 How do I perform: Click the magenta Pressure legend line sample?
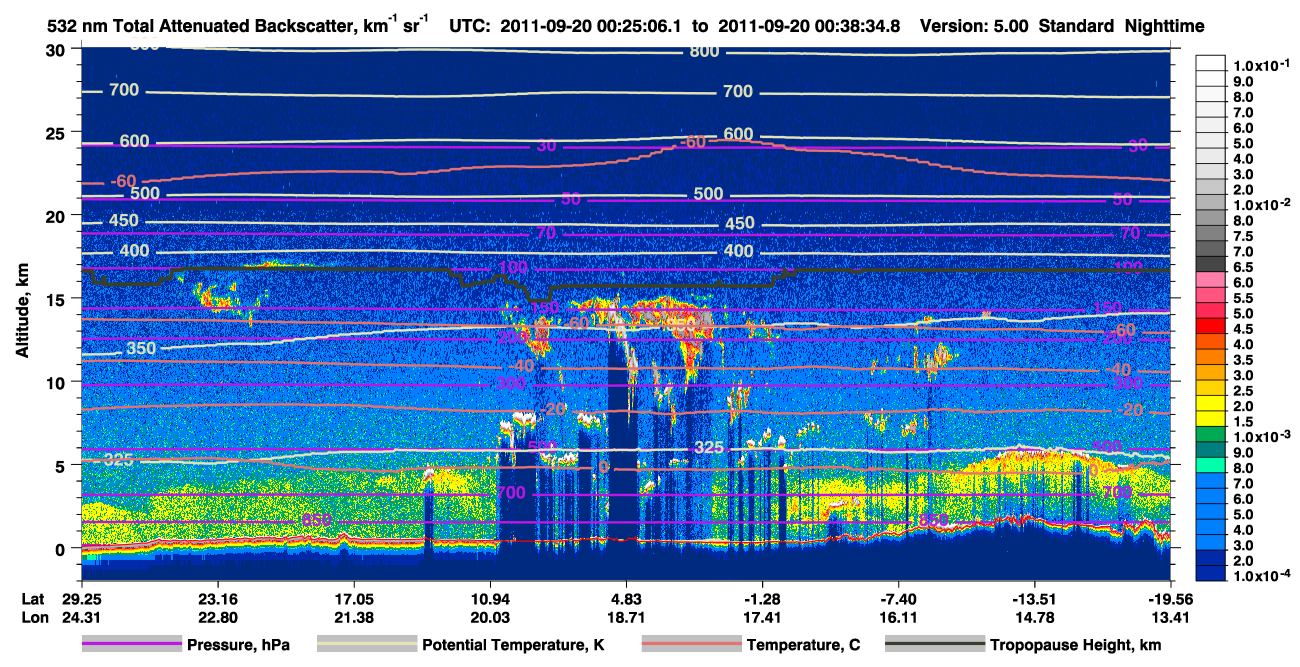click(x=131, y=645)
